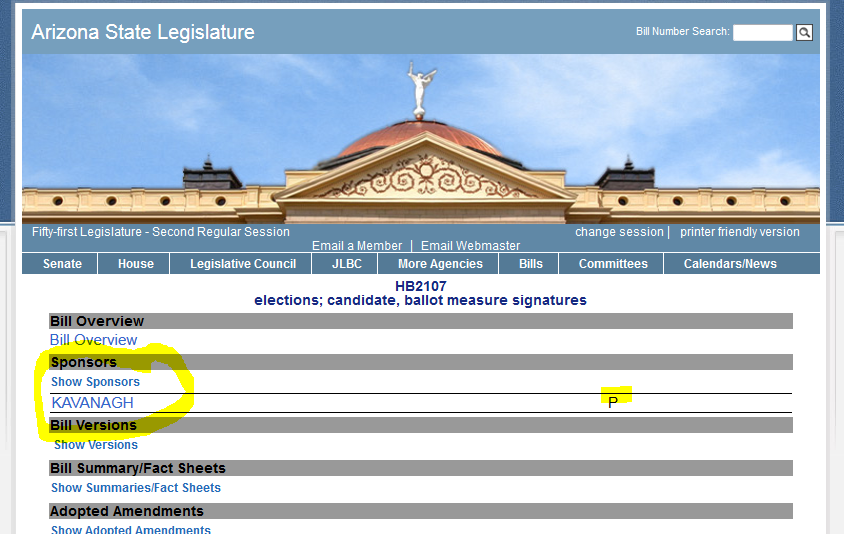This screenshot has height=534, width=844.
Task: Select the HB2107 bill number heading
Action: coord(420,286)
